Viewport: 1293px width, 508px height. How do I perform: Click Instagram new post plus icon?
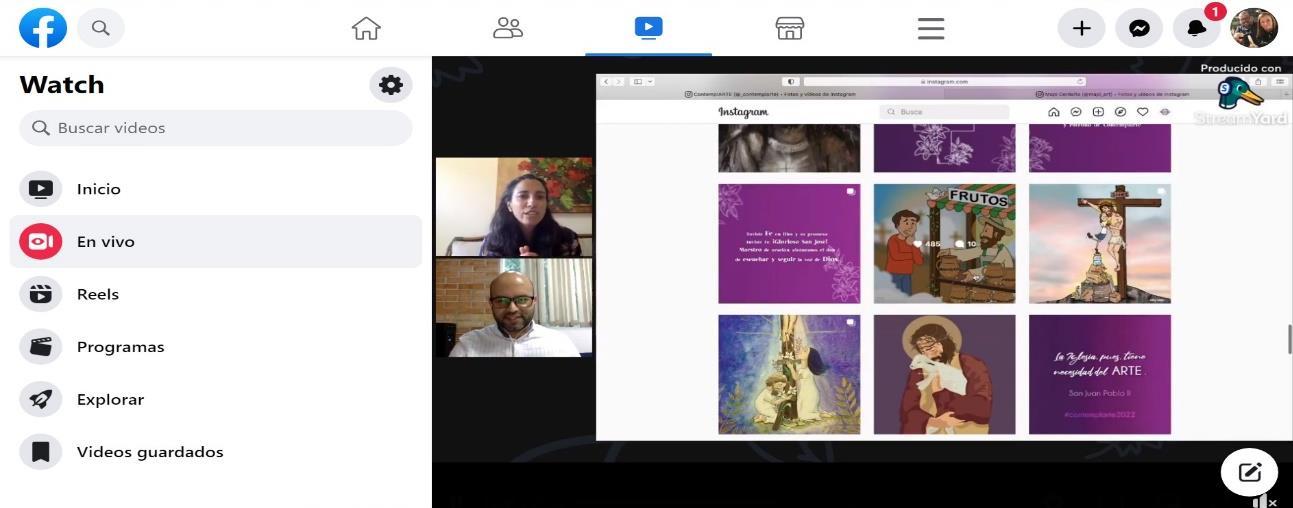click(x=1098, y=112)
